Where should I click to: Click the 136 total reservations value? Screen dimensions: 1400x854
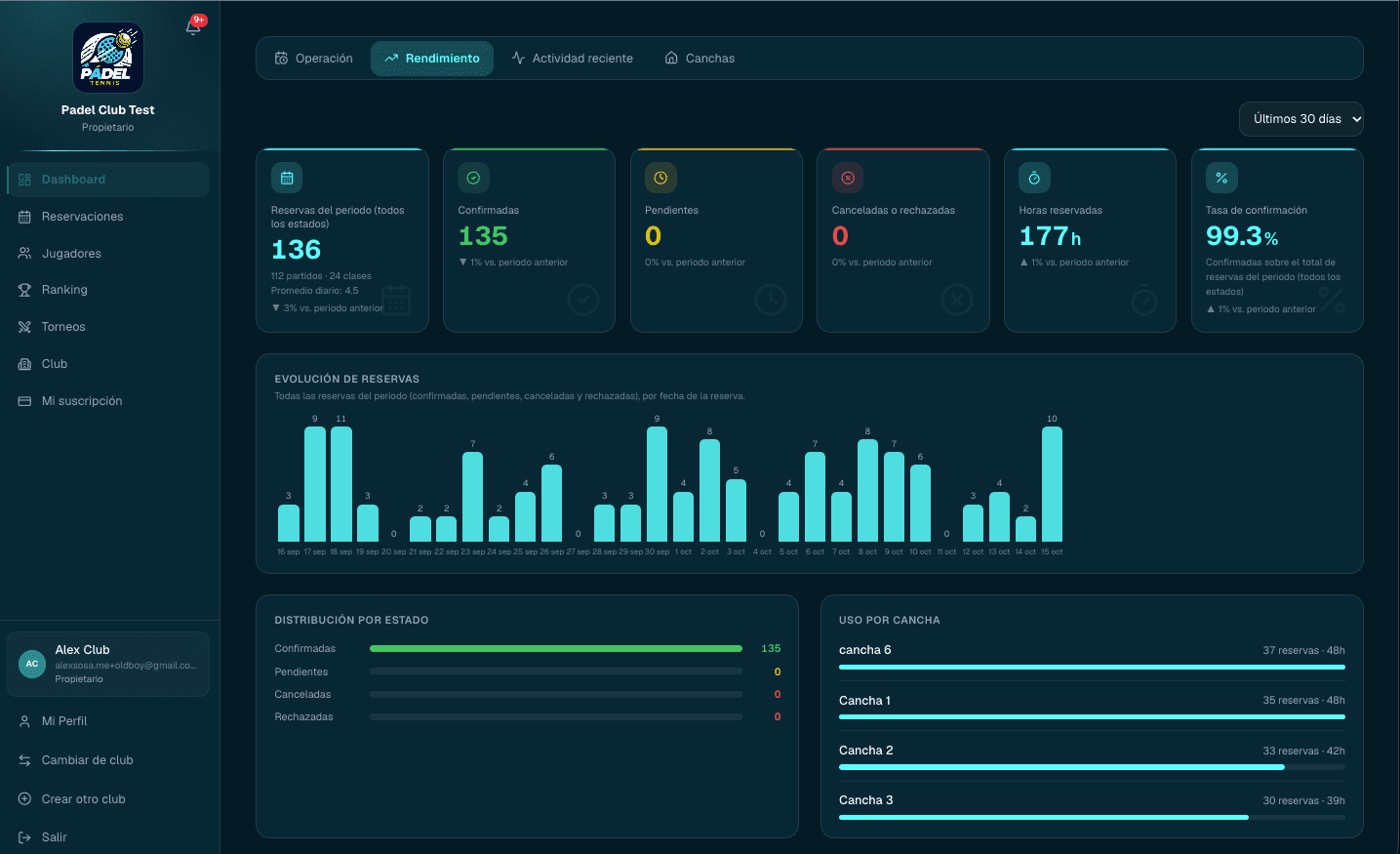(x=296, y=250)
